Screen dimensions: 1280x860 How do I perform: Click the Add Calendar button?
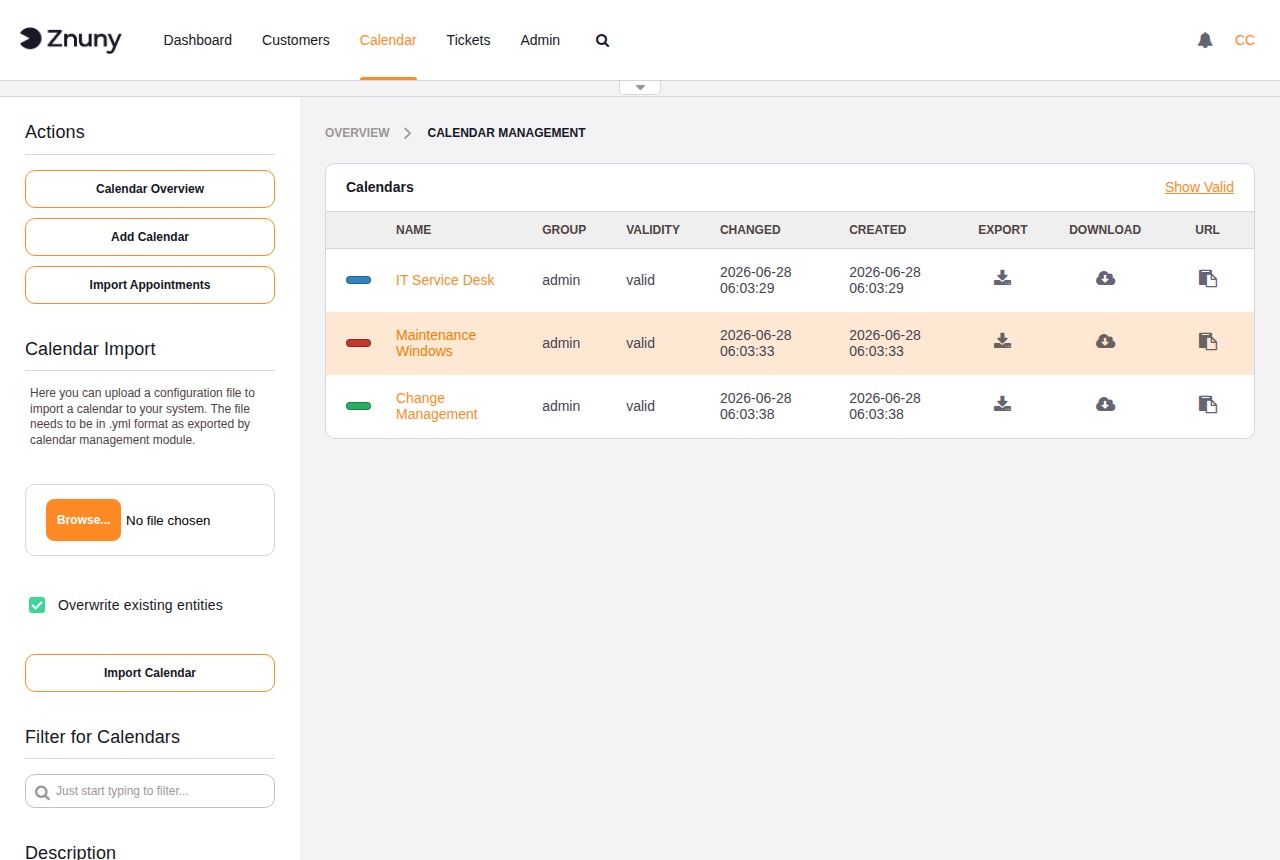tap(150, 237)
